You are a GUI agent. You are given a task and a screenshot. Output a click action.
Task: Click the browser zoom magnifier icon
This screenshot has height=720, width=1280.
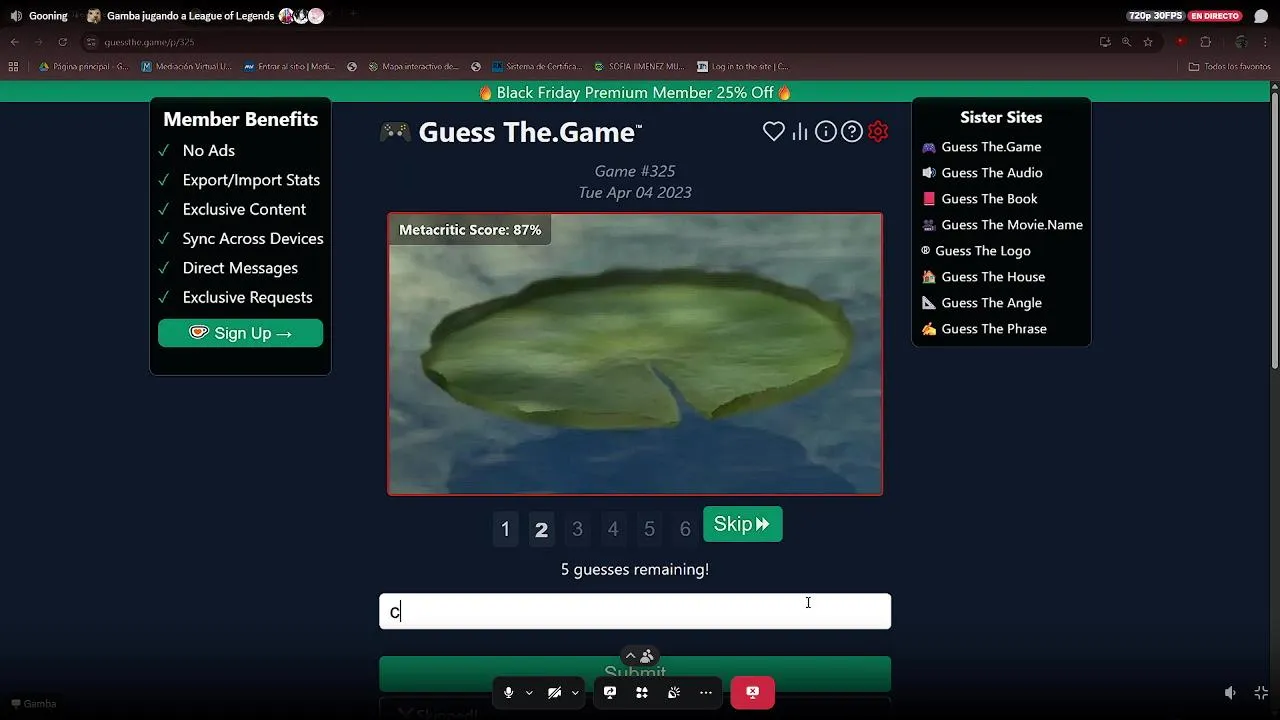1127,42
